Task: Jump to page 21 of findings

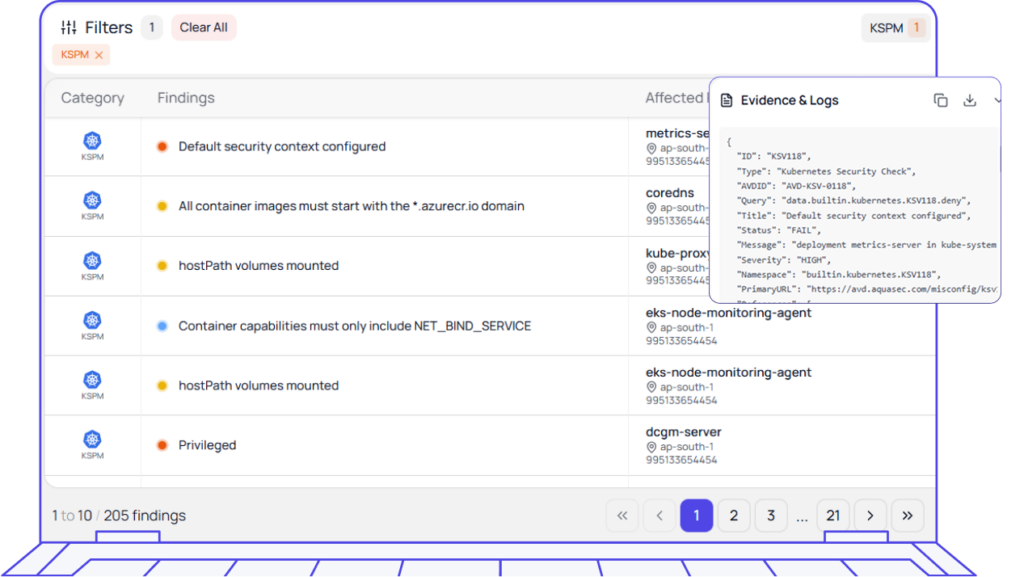Action: click(x=832, y=516)
